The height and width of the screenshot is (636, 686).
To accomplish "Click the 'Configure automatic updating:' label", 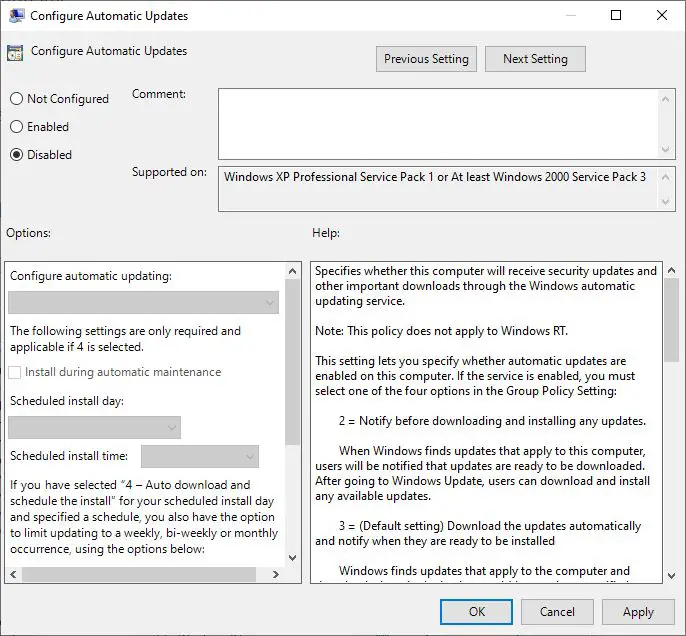I will (x=91, y=276).
